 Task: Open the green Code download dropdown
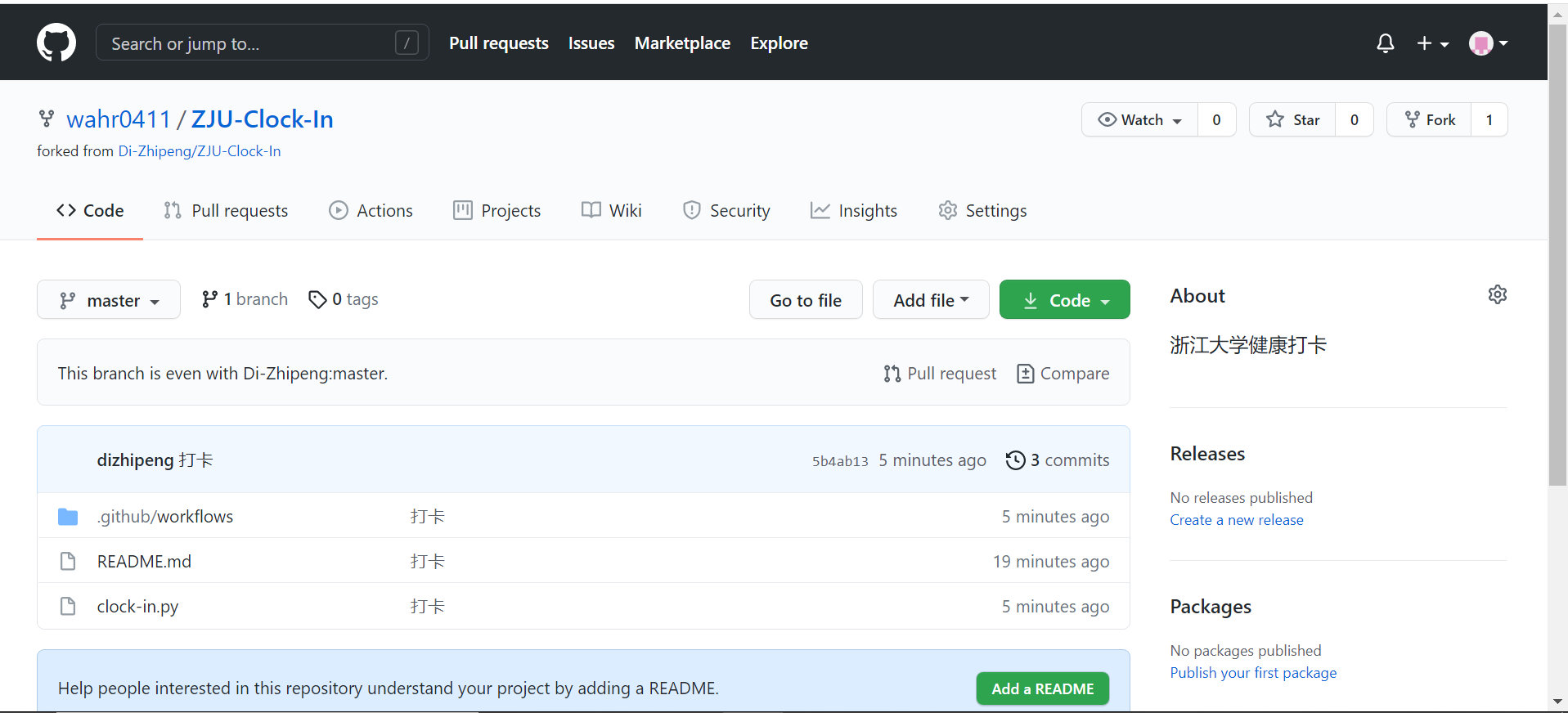click(1065, 300)
